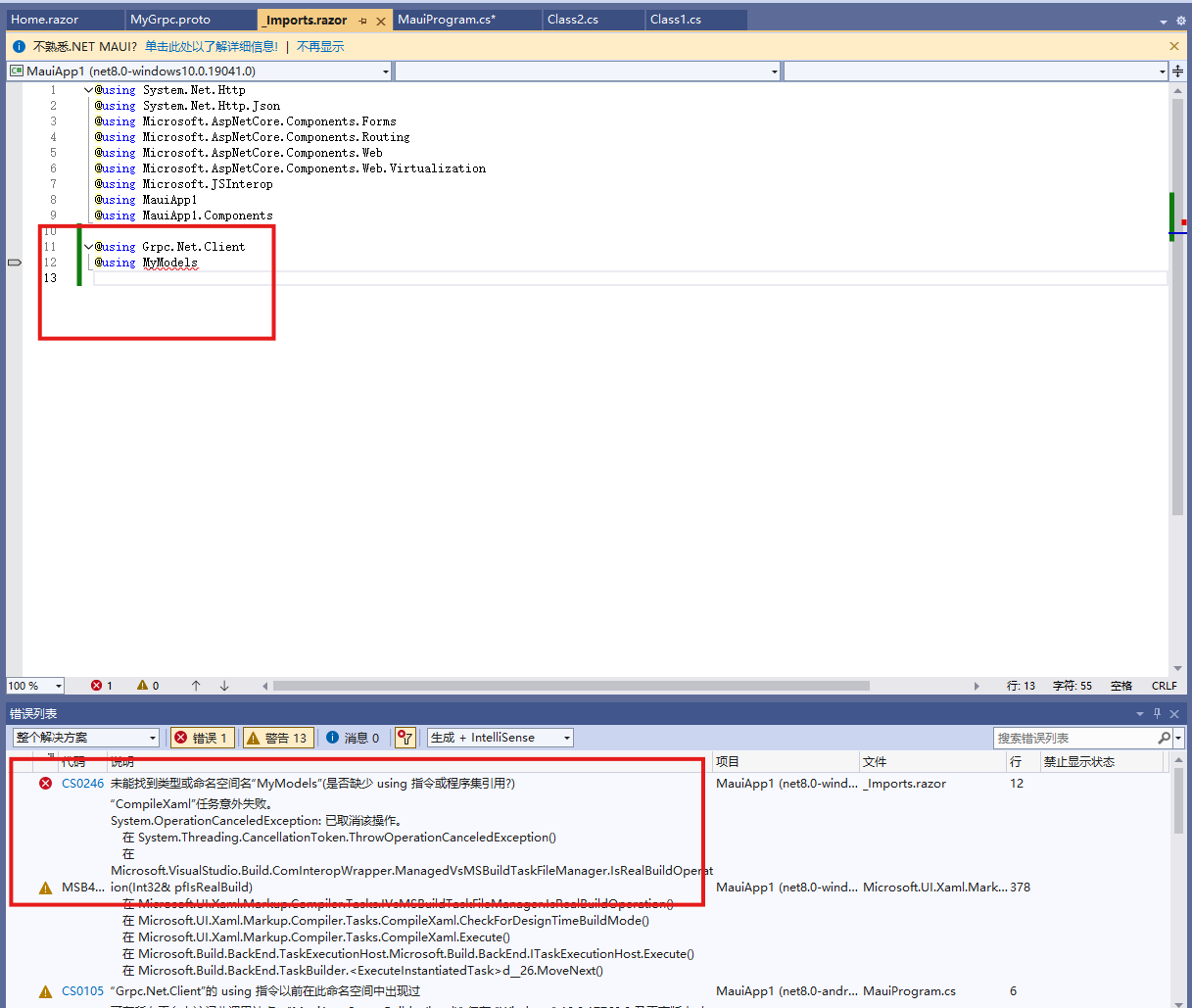Click the magnifier icon in the Error List search box
The width and height of the screenshot is (1192, 1008).
click(1164, 738)
